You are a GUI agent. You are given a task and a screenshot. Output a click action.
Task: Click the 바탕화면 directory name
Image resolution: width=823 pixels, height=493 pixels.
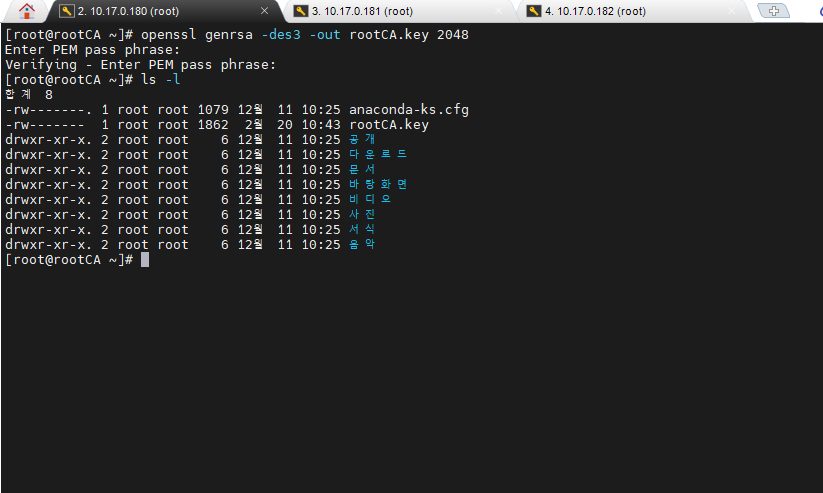[378, 184]
